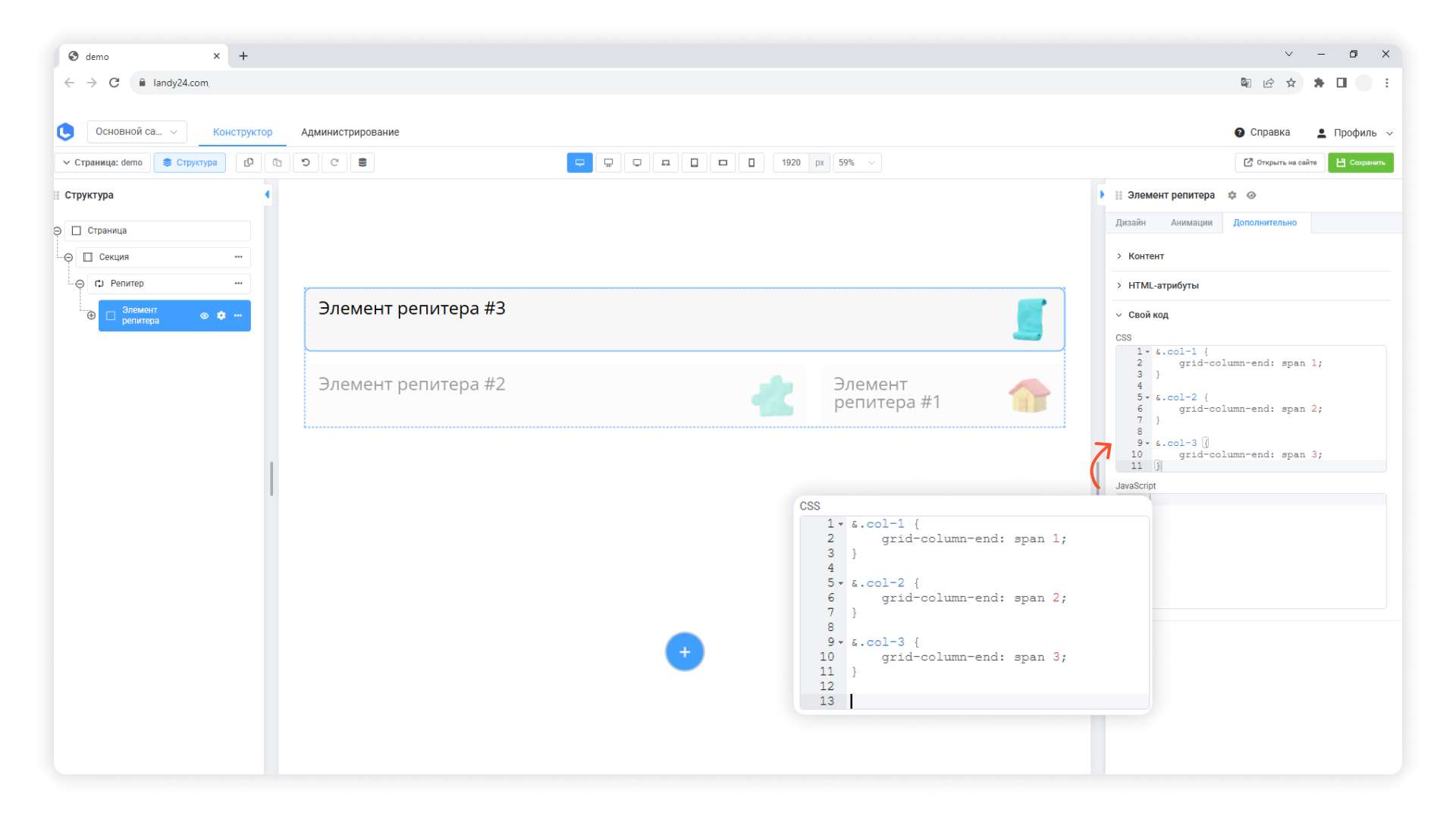The height and width of the screenshot is (819, 1456).
Task: Open settings gear for selected repeater element
Action: (221, 315)
